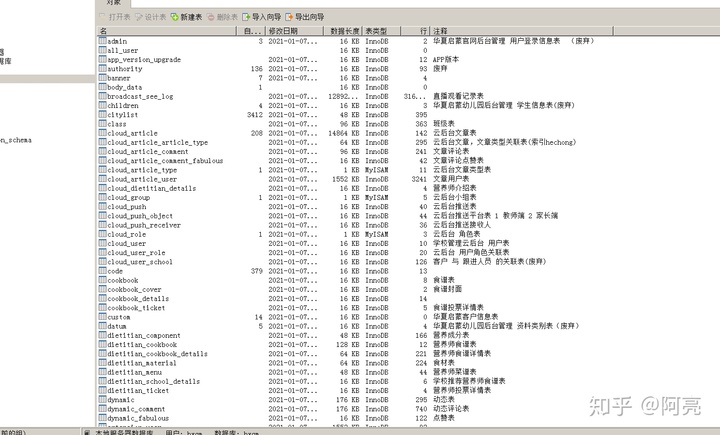720x435 pixels.
Task: Open the 导入向导 import wizard
Action: pyautogui.click(x=261, y=17)
